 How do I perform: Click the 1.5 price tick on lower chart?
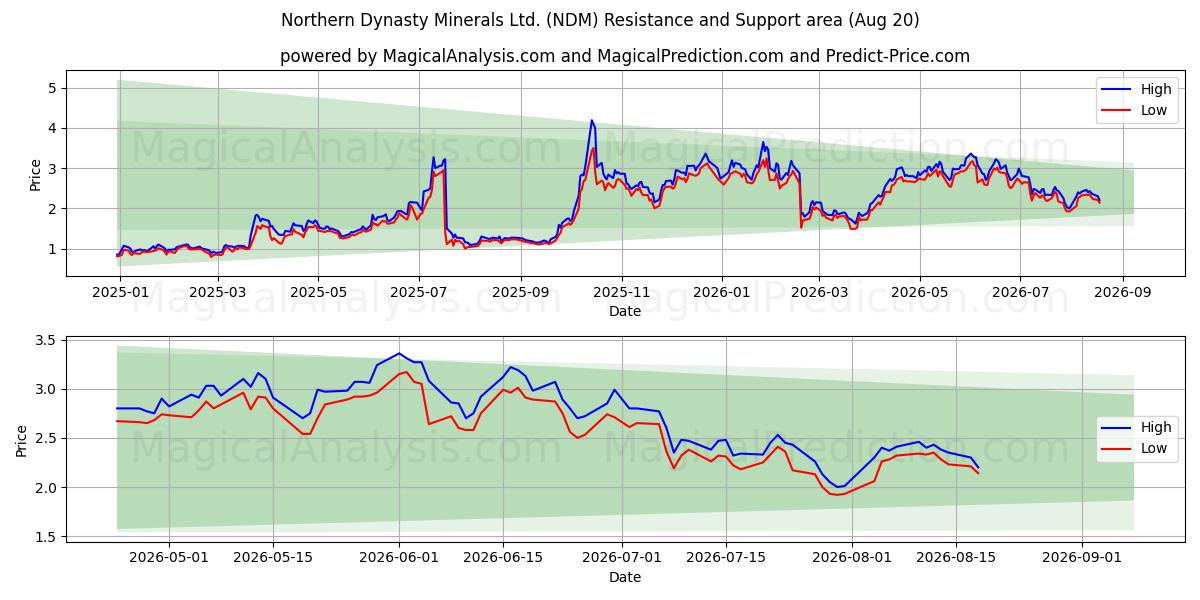47,537
